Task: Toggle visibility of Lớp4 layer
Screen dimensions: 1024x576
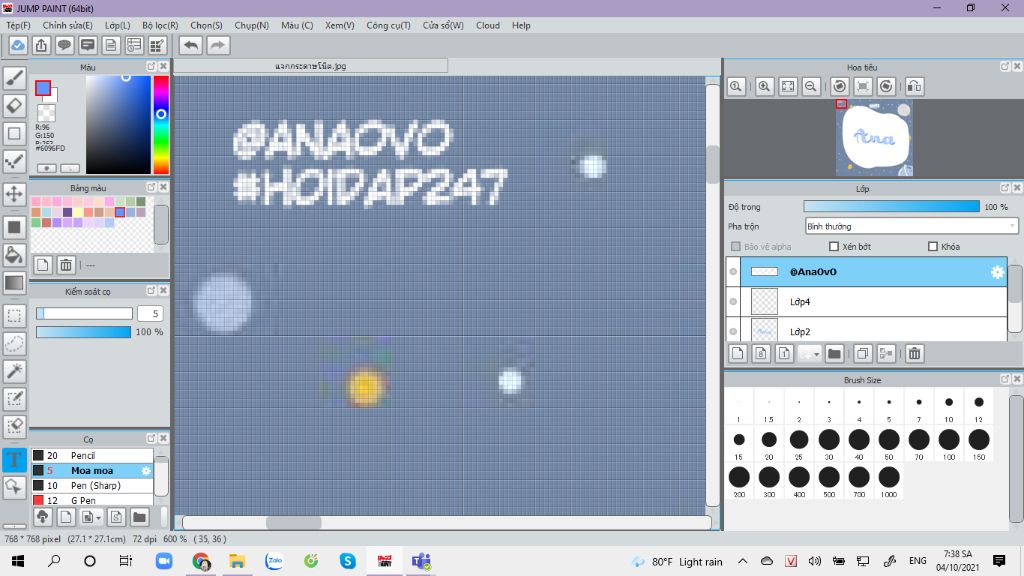Action: [733, 302]
